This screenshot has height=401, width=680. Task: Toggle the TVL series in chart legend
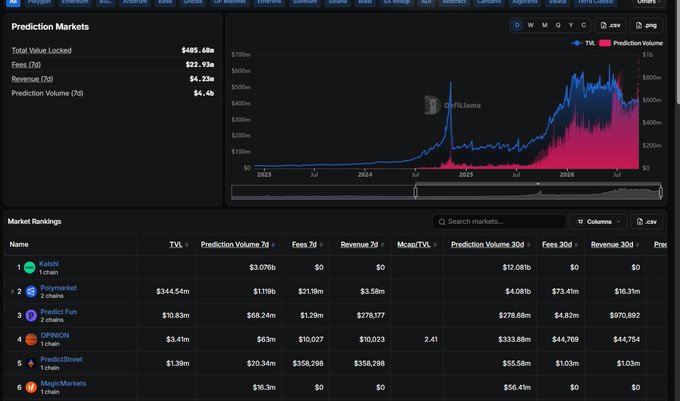[x=582, y=43]
